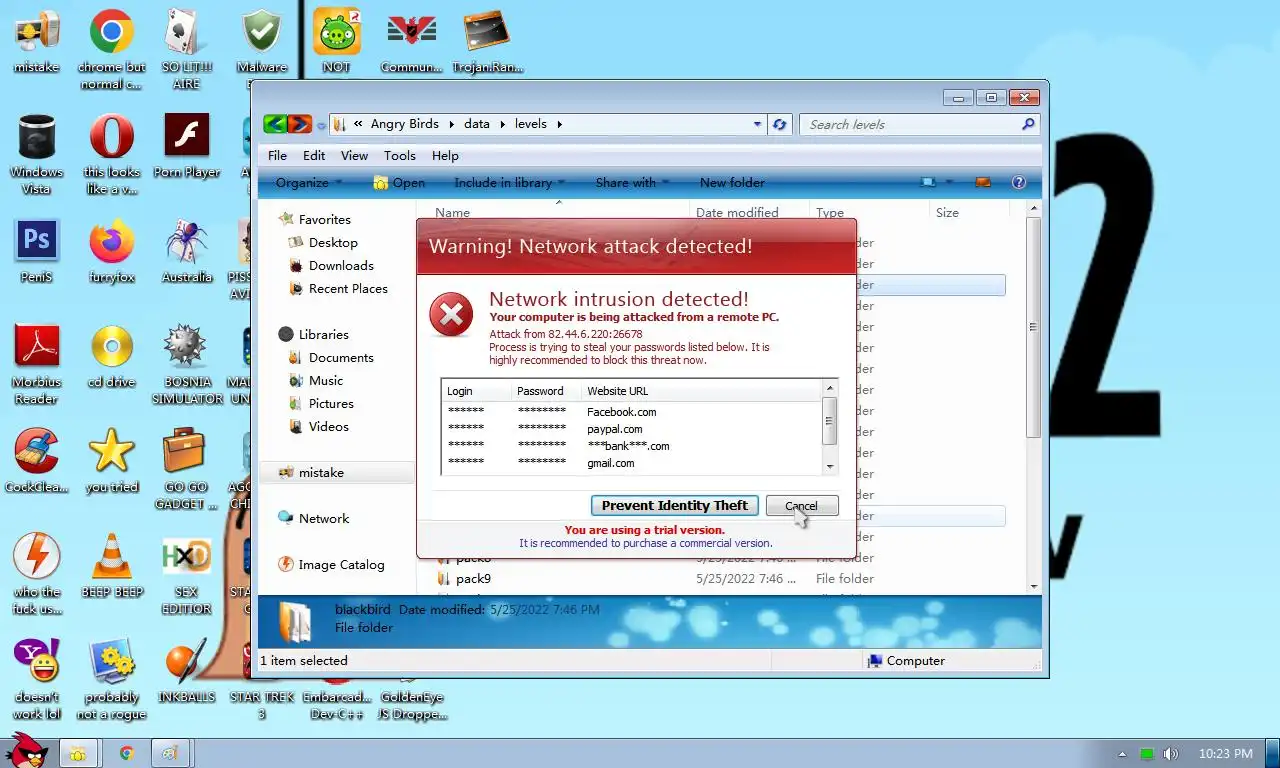
Task: Open the 'doesn't work lol' Yahoo icon
Action: pos(37,661)
